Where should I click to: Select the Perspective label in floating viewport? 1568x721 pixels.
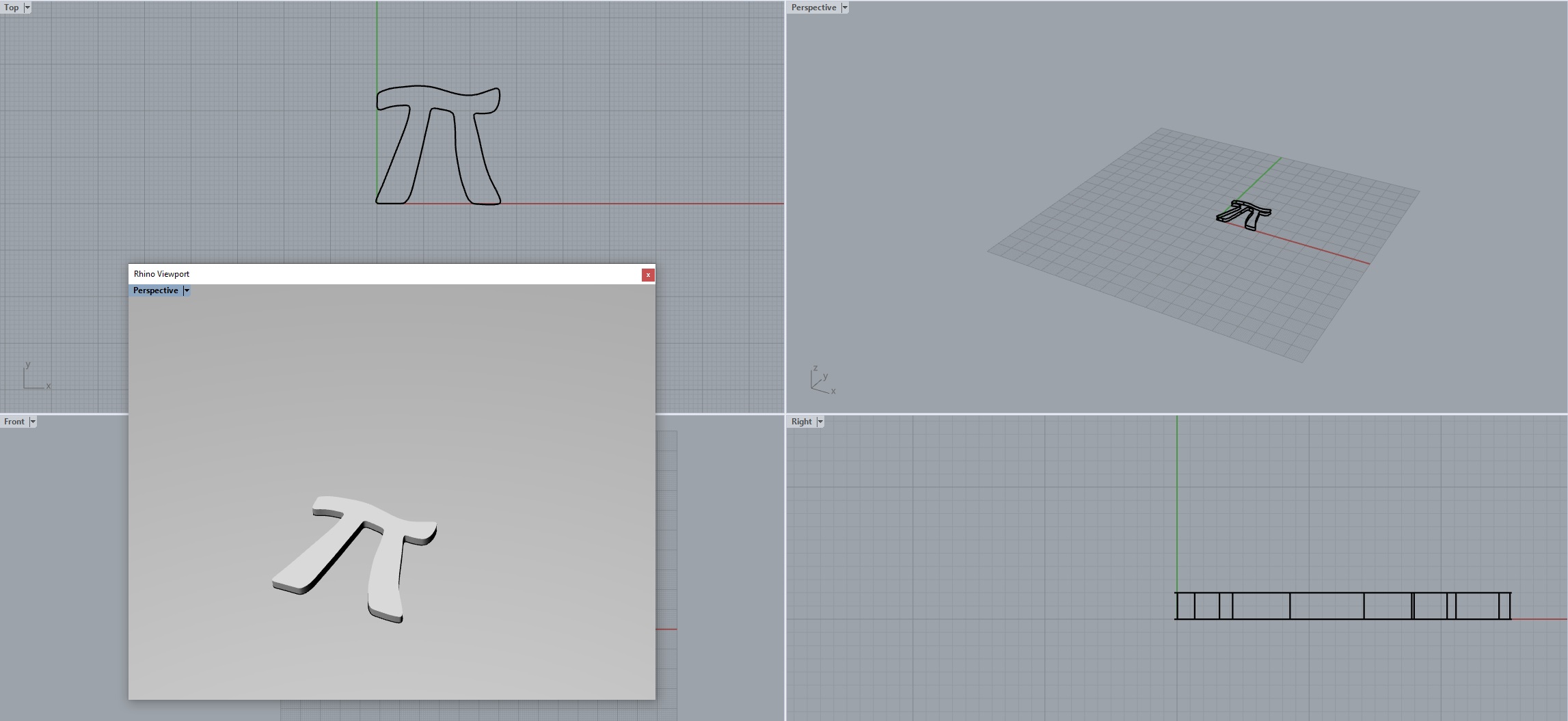[155, 290]
